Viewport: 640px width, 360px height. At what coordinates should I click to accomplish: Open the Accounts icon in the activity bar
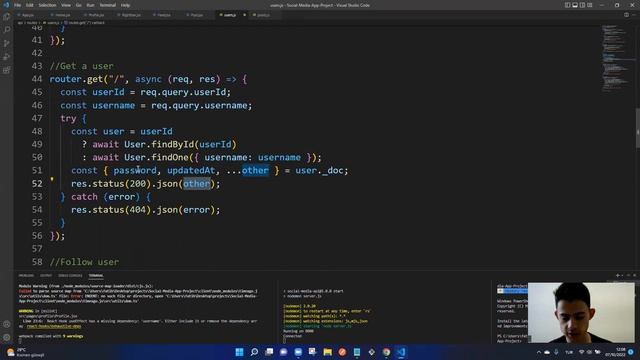pos(7,324)
